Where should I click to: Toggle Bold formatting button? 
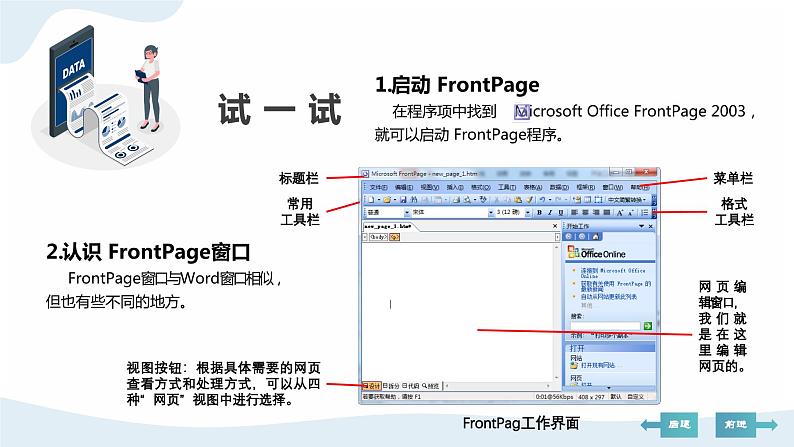click(538, 213)
